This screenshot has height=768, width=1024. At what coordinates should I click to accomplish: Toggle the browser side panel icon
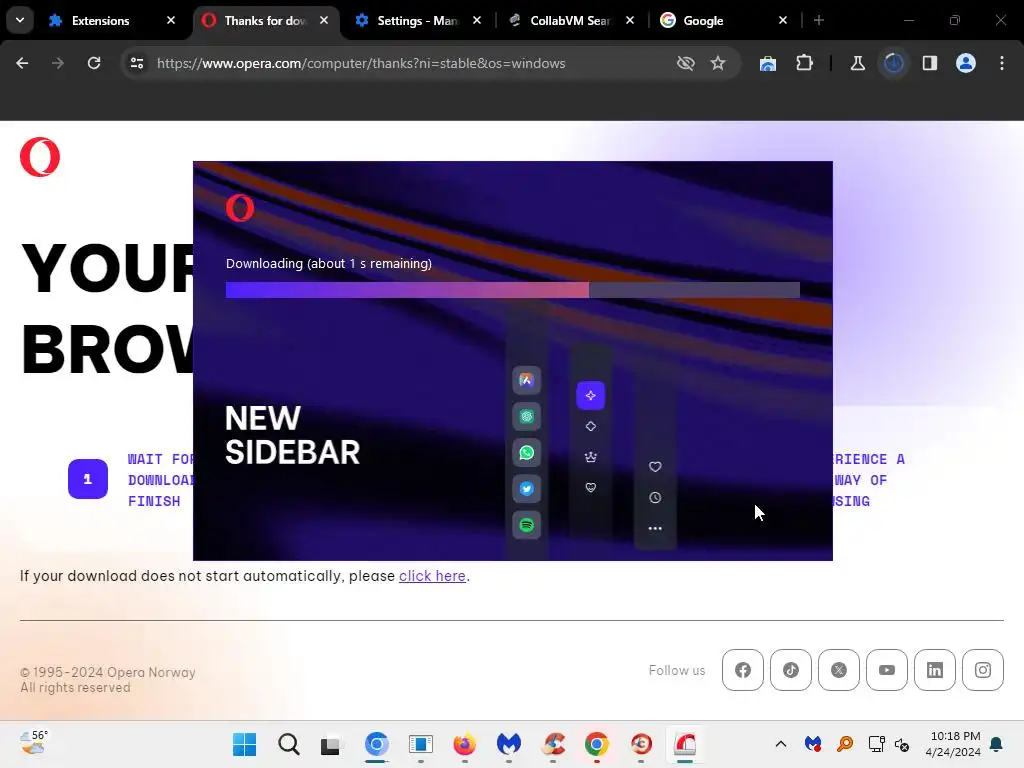[929, 63]
